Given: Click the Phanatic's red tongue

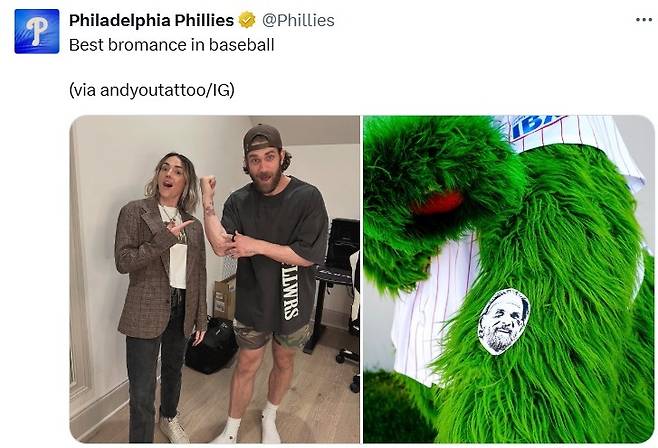Looking at the screenshot, I should [x=437, y=203].
